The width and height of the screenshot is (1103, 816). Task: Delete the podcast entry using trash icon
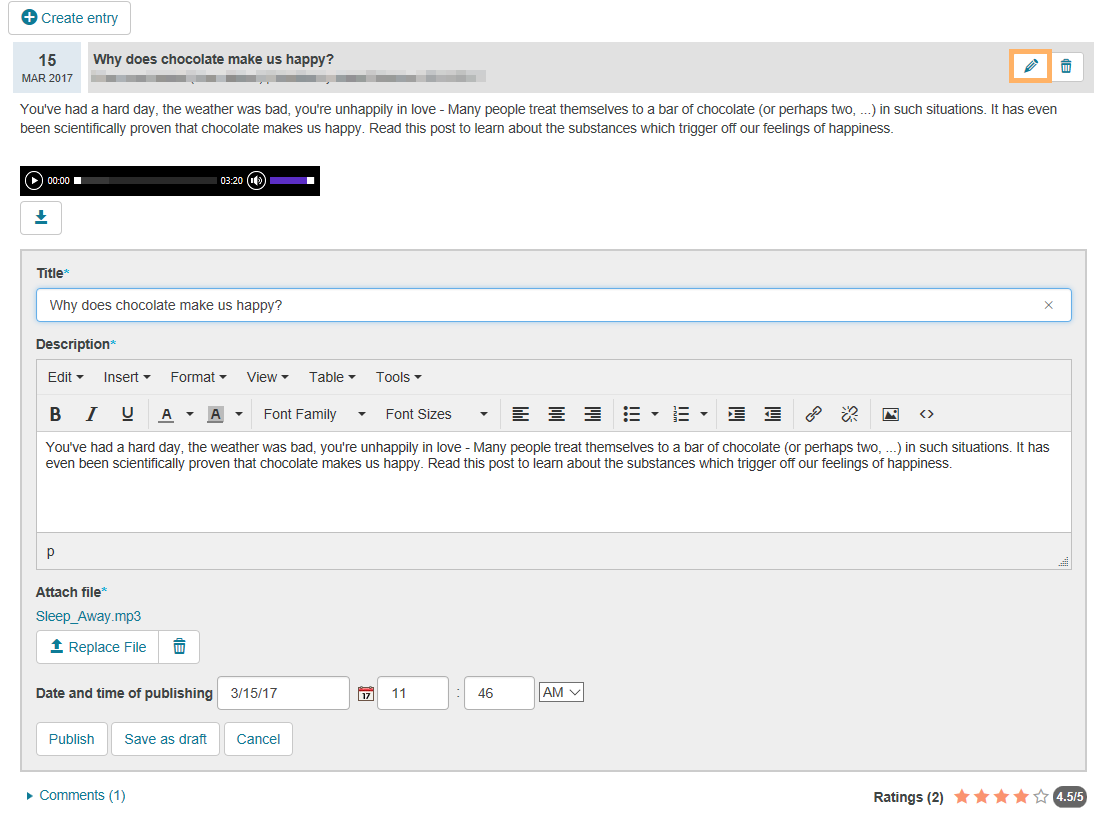[1066, 66]
